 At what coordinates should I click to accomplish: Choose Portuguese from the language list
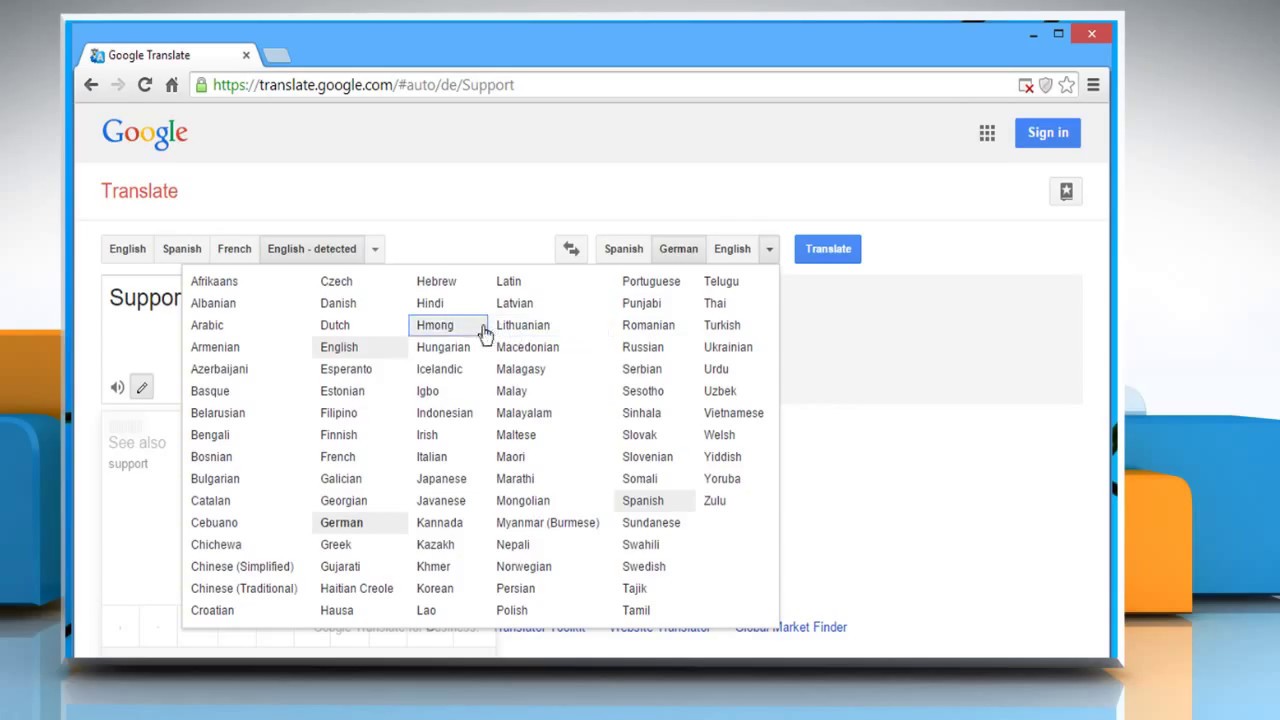(x=651, y=281)
